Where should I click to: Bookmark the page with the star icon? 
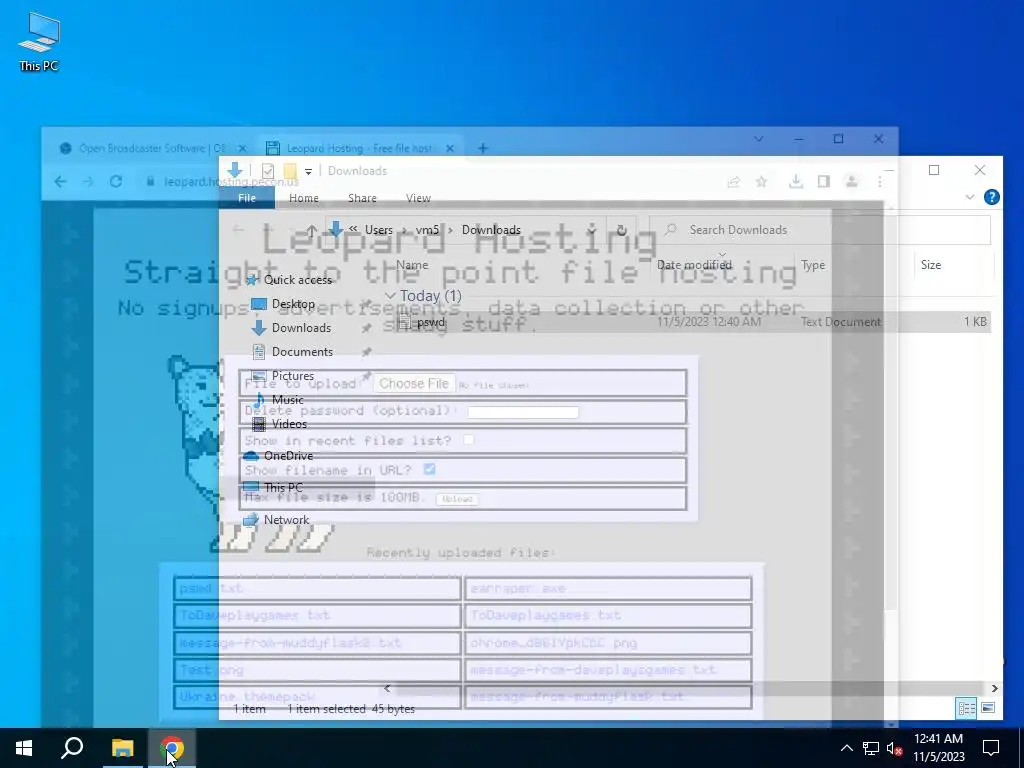click(x=761, y=182)
